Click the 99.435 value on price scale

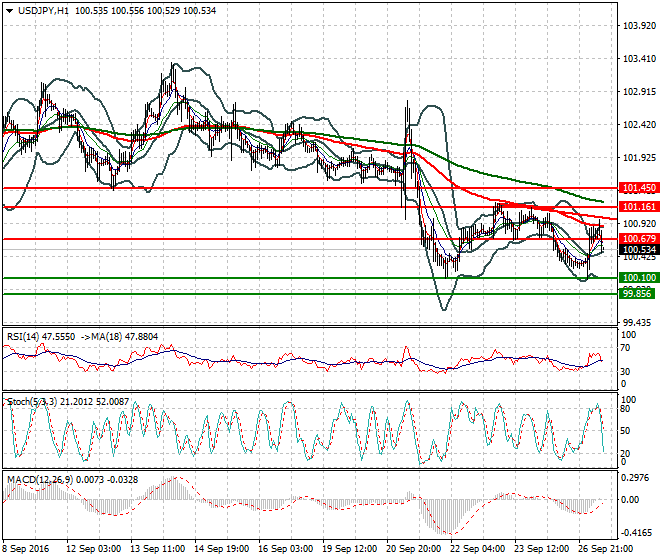634,323
